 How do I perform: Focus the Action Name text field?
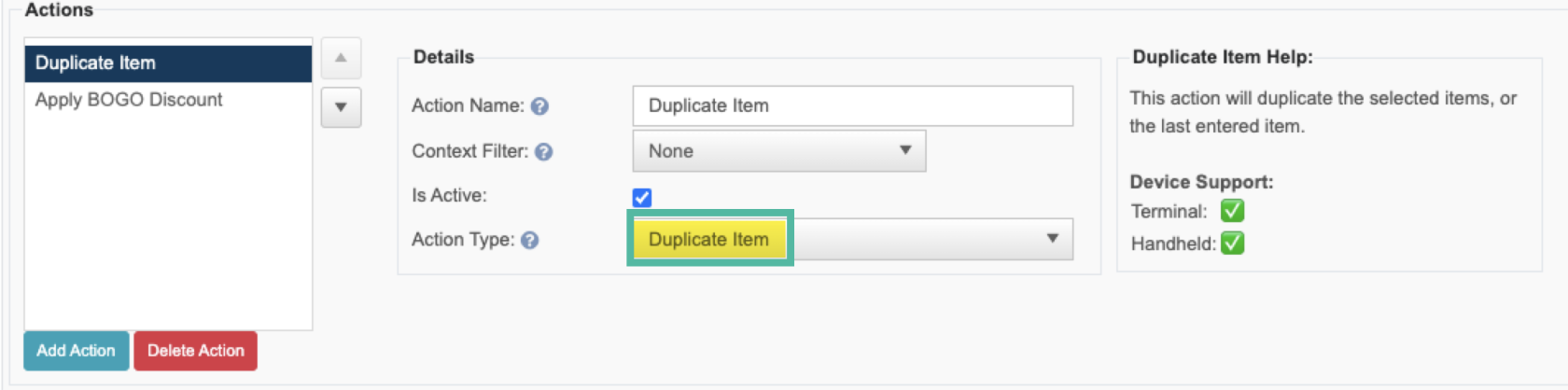coord(853,106)
